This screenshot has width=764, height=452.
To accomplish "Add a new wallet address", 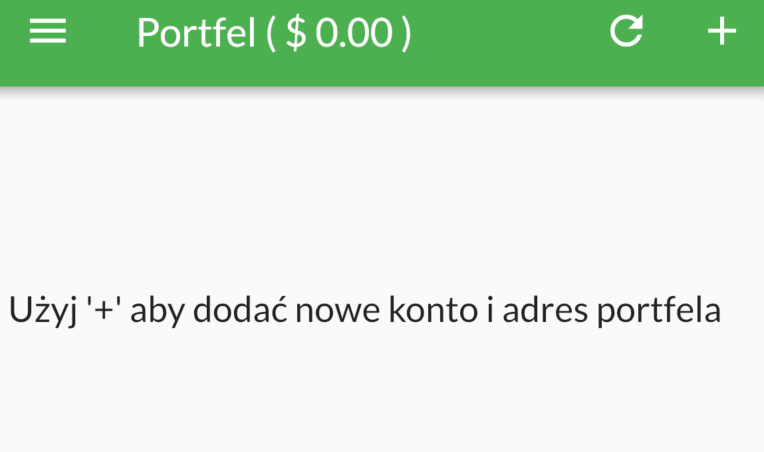I will coord(721,32).
